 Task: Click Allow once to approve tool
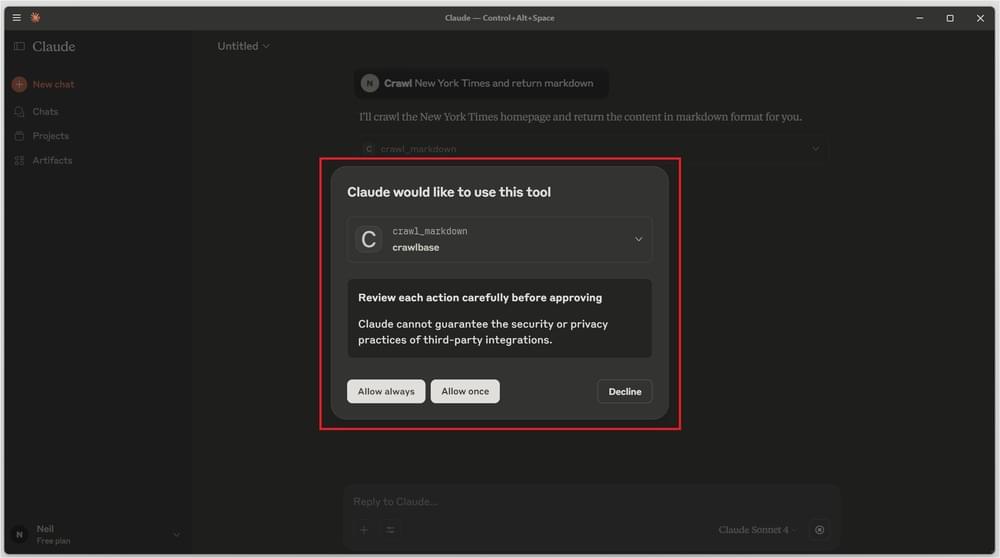point(465,391)
